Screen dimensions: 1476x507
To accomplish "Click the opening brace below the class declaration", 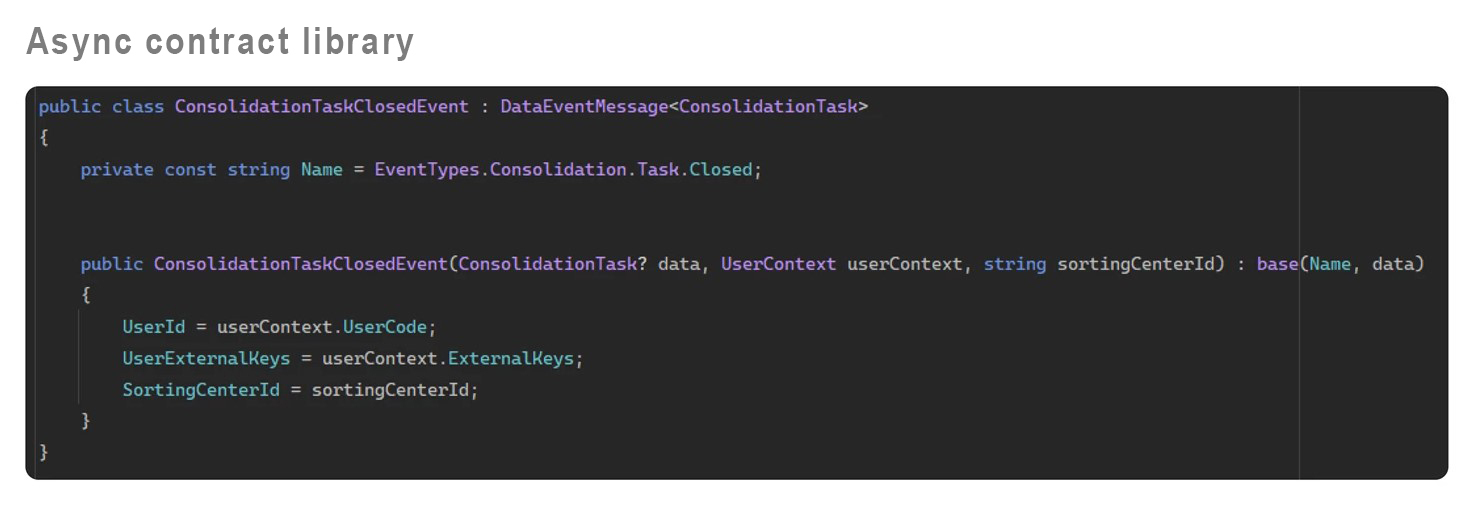I will 44,138.
